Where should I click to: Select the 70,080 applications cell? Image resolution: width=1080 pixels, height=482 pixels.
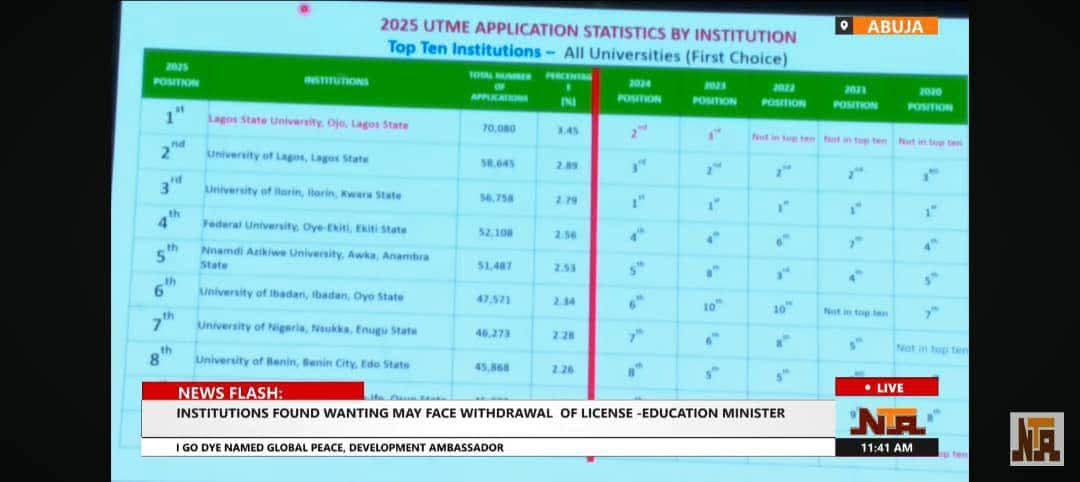[x=498, y=129]
